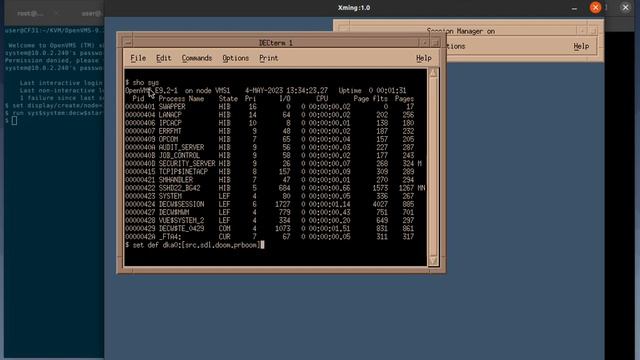Click the VUE$SYSTEM_2 process row

coord(270,220)
